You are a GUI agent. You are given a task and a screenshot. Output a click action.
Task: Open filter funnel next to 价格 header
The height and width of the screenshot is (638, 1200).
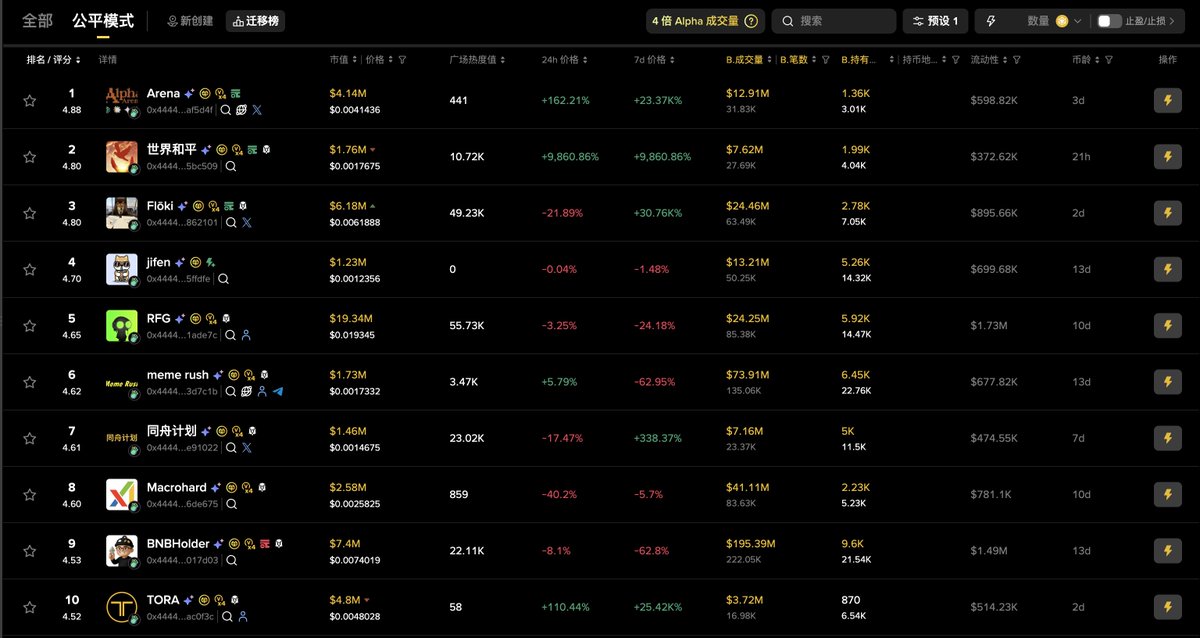[402, 60]
